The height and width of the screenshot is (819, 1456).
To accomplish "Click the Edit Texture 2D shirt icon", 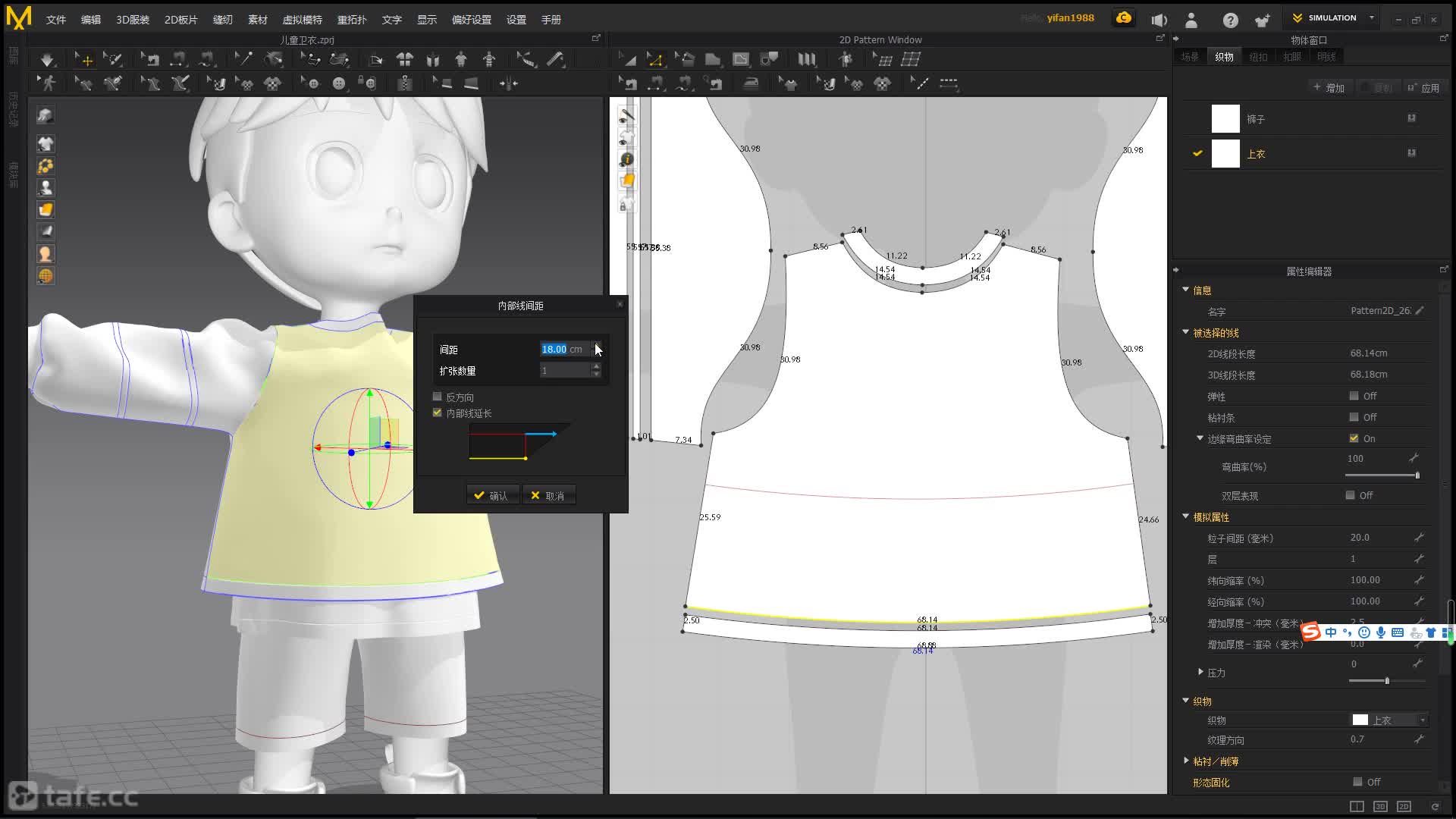I will tap(789, 83).
